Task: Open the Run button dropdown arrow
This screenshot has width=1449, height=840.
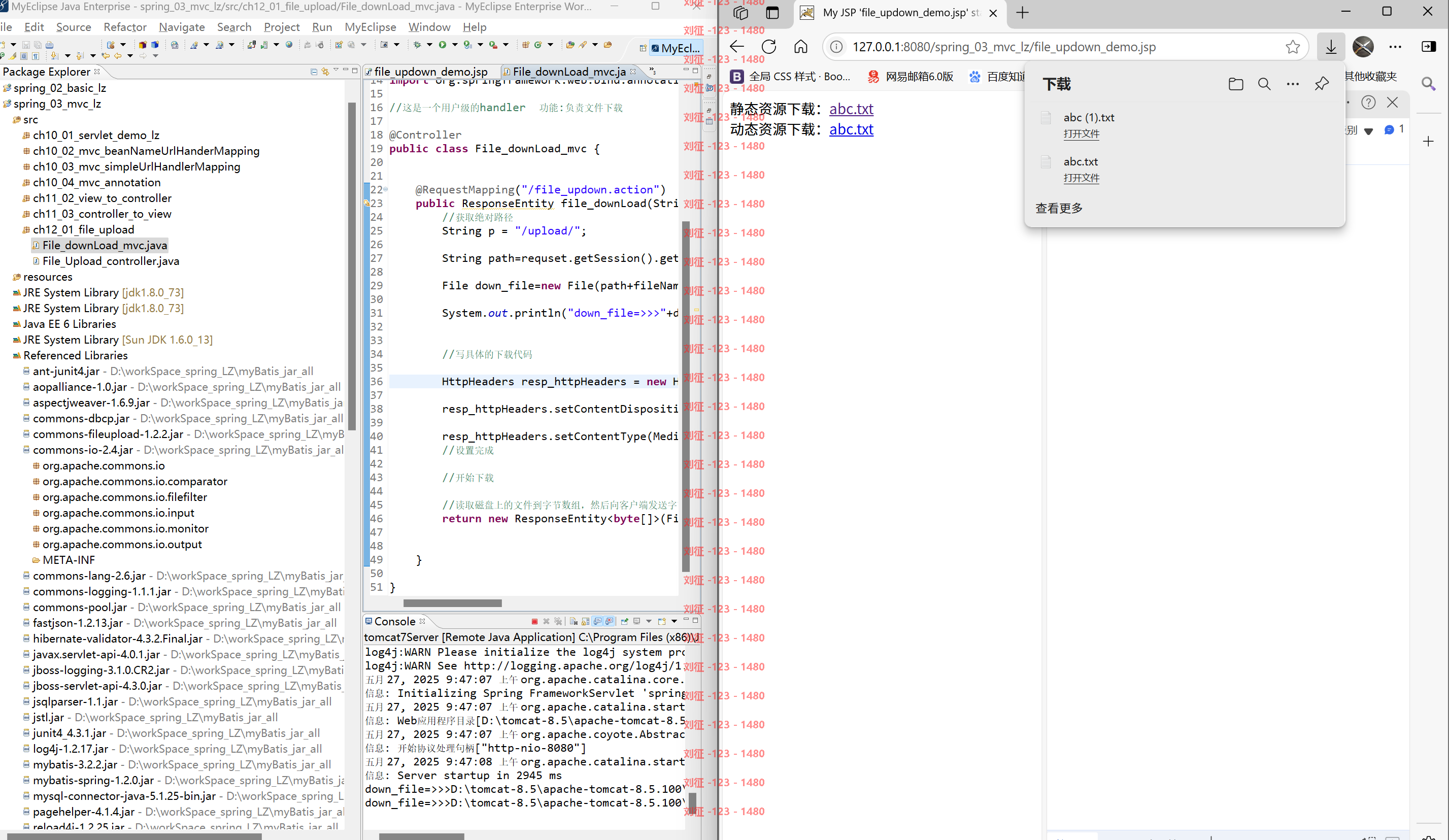Action: pos(455,45)
